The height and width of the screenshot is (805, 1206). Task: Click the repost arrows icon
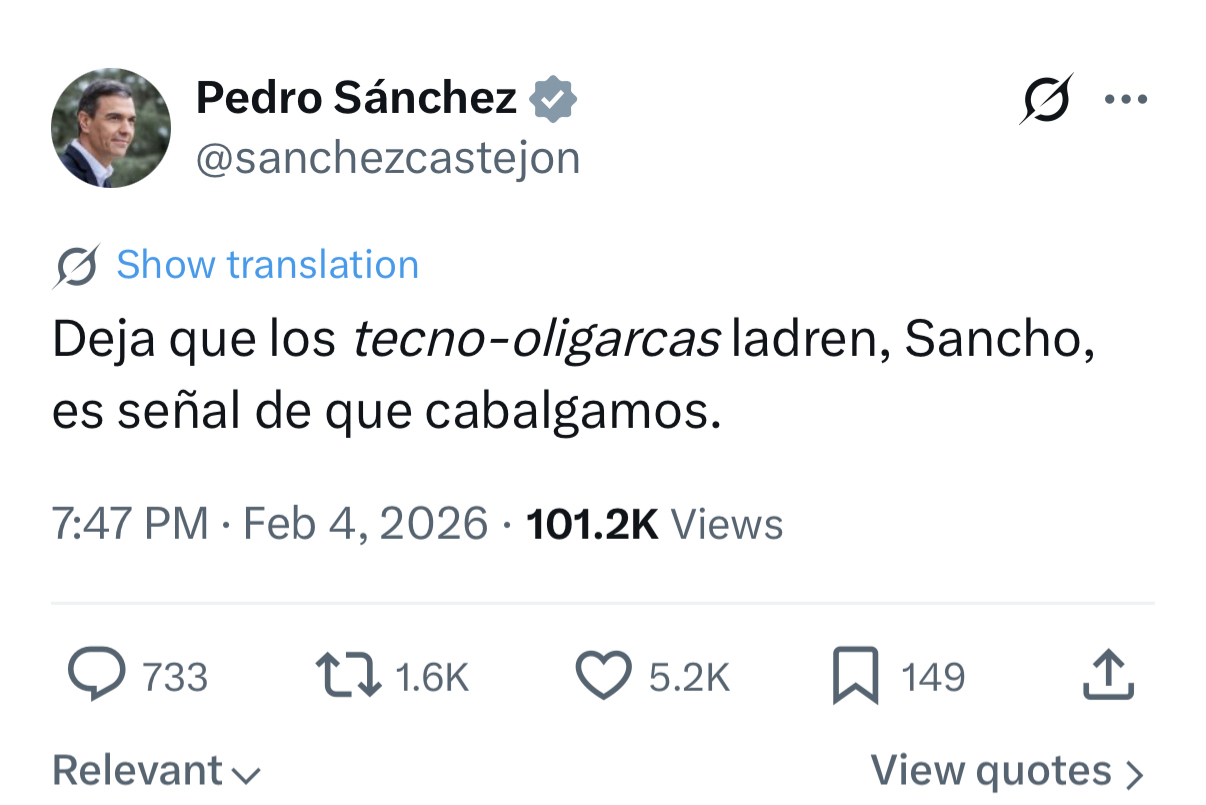(347, 675)
